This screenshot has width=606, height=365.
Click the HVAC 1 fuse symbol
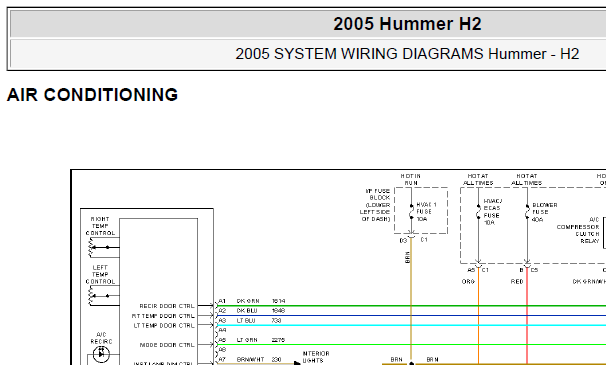tap(411, 211)
